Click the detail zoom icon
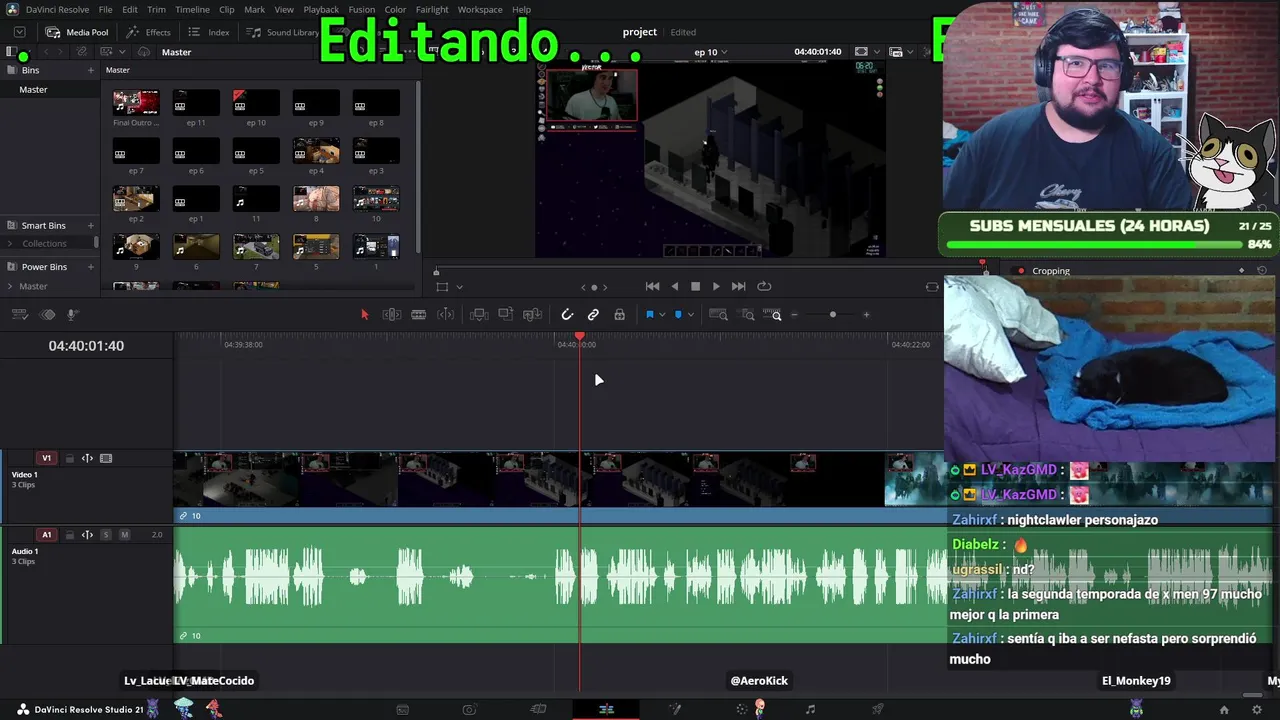Screen dimensions: 1280x720 [748, 315]
